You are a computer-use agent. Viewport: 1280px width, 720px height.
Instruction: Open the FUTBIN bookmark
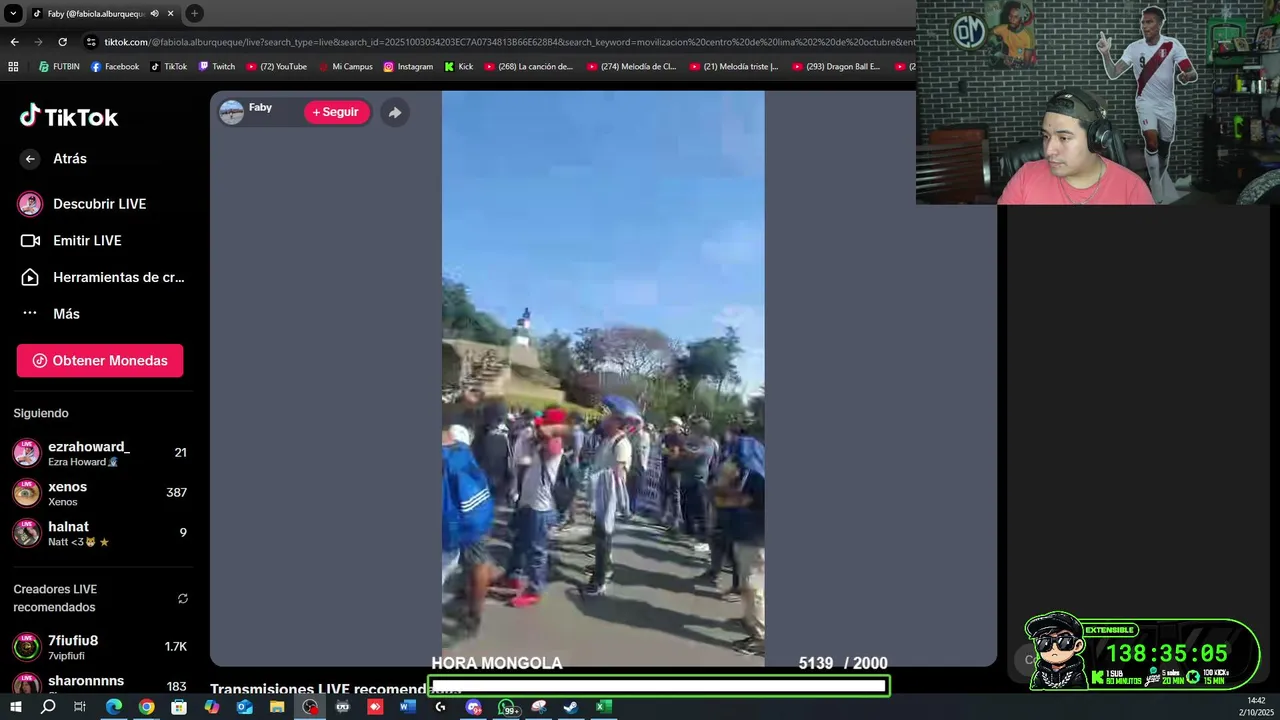tap(59, 67)
